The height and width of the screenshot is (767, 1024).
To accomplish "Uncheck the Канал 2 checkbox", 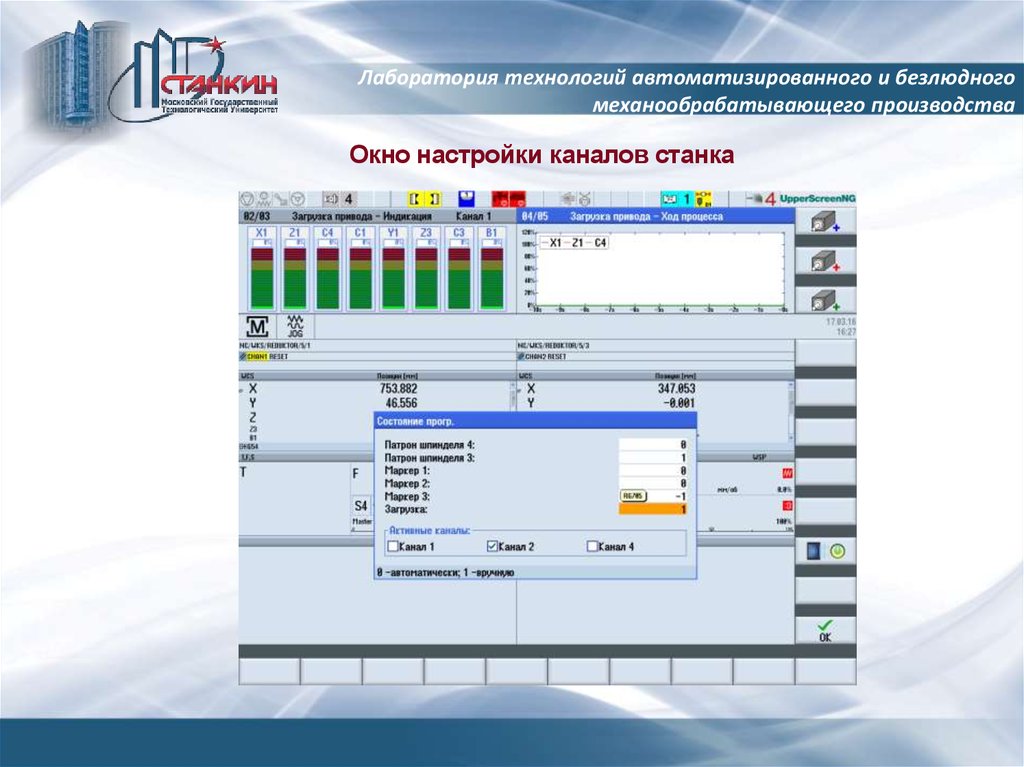I will pyautogui.click(x=492, y=546).
